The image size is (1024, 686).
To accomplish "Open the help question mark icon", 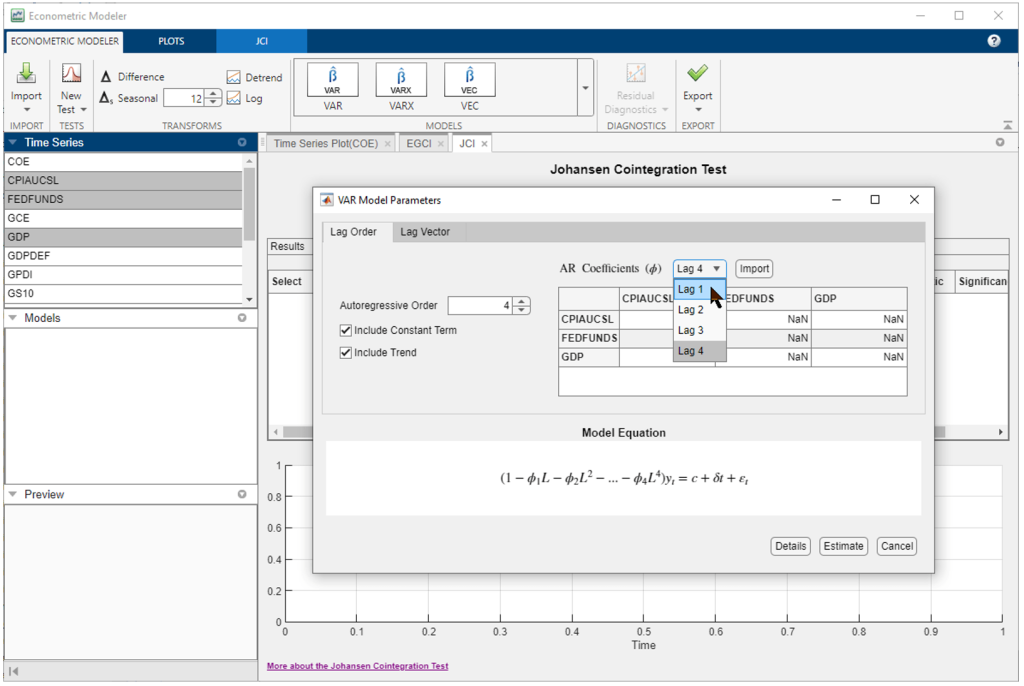I will coord(994,41).
